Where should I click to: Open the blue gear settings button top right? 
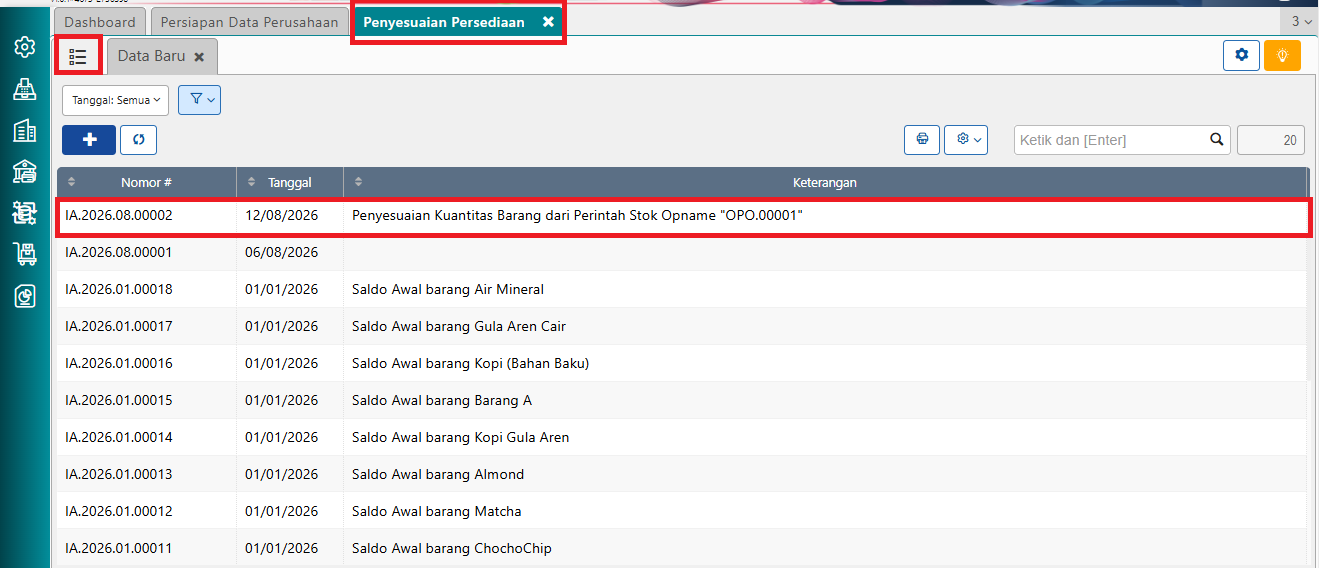pyautogui.click(x=1241, y=55)
